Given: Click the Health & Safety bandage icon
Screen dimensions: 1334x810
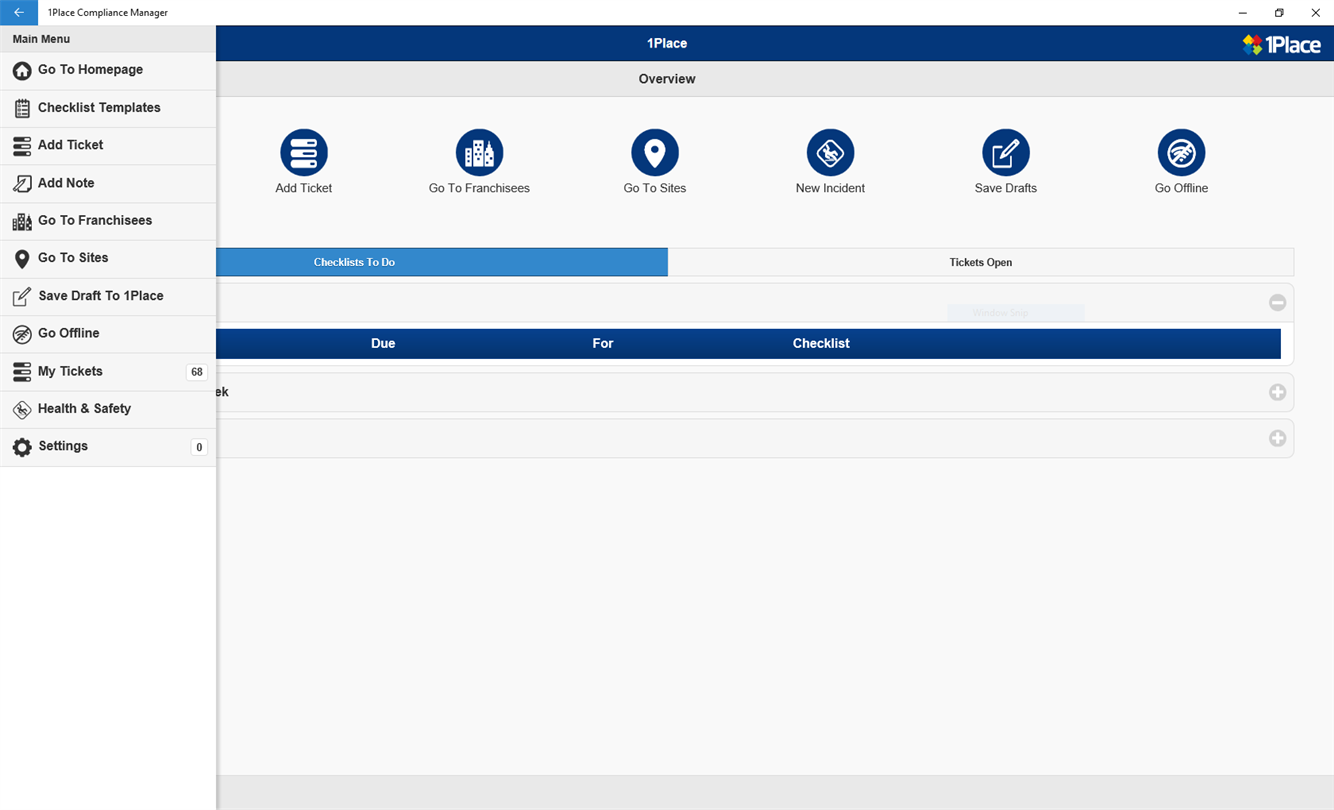Looking at the screenshot, I should click(x=22, y=410).
